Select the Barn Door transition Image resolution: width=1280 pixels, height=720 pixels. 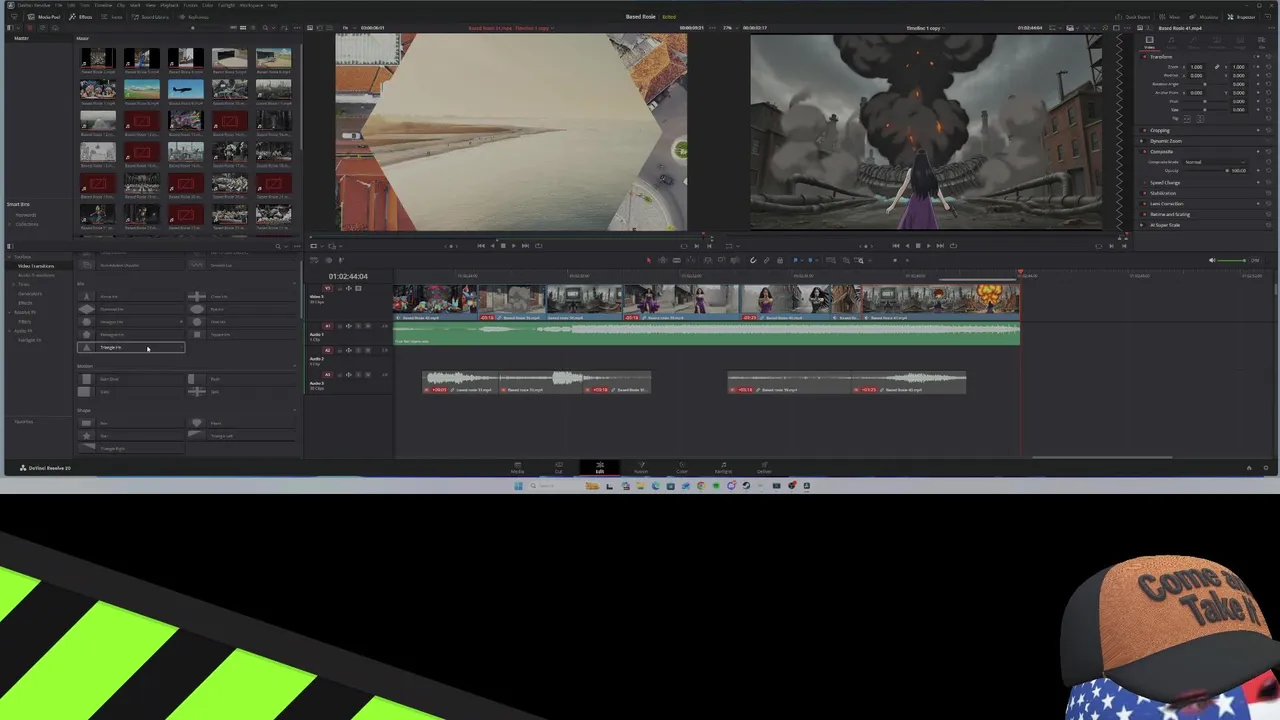click(131, 379)
